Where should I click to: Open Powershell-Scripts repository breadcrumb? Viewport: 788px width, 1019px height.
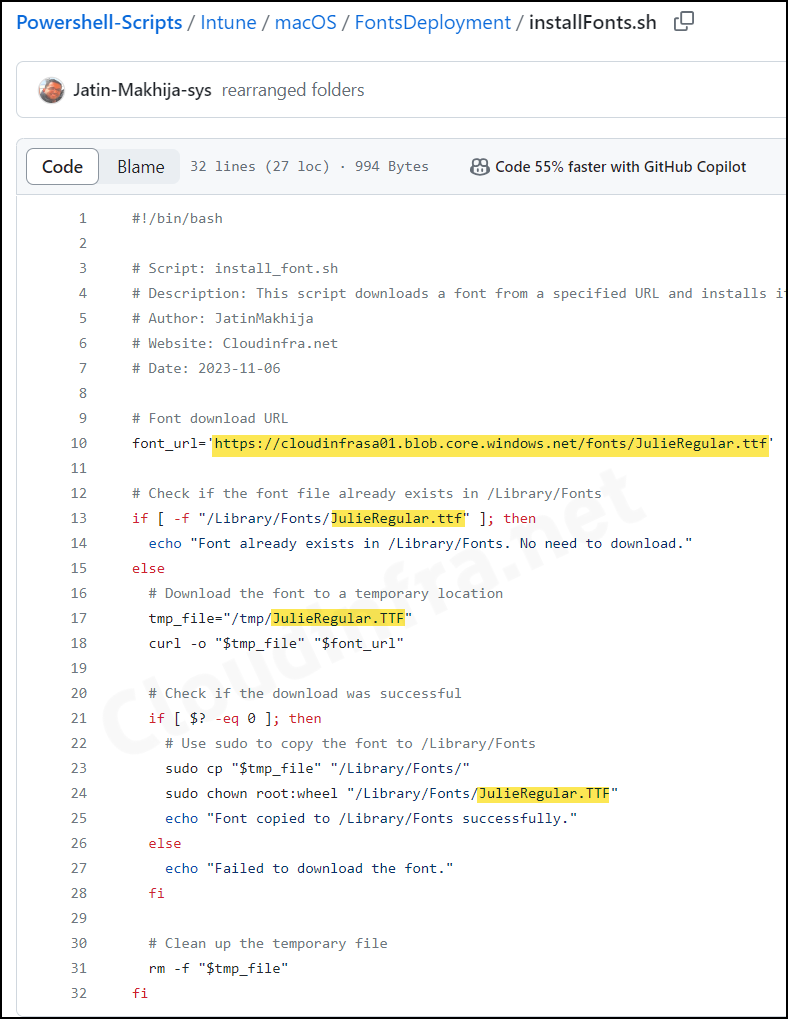(99, 22)
